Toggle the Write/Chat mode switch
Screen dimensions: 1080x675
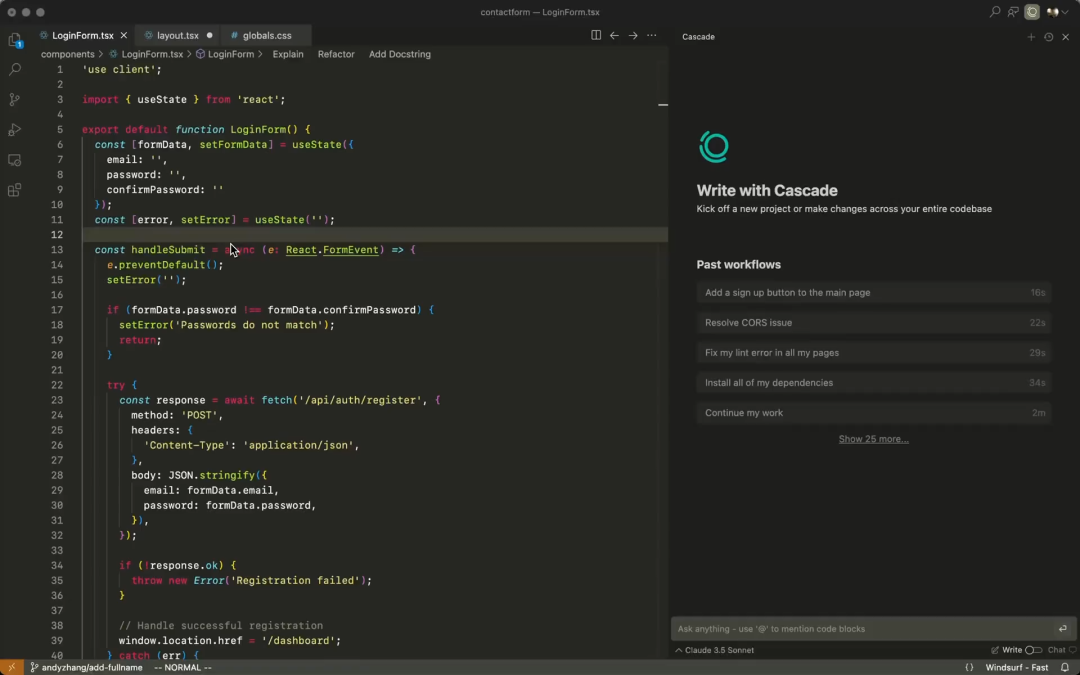point(1033,650)
